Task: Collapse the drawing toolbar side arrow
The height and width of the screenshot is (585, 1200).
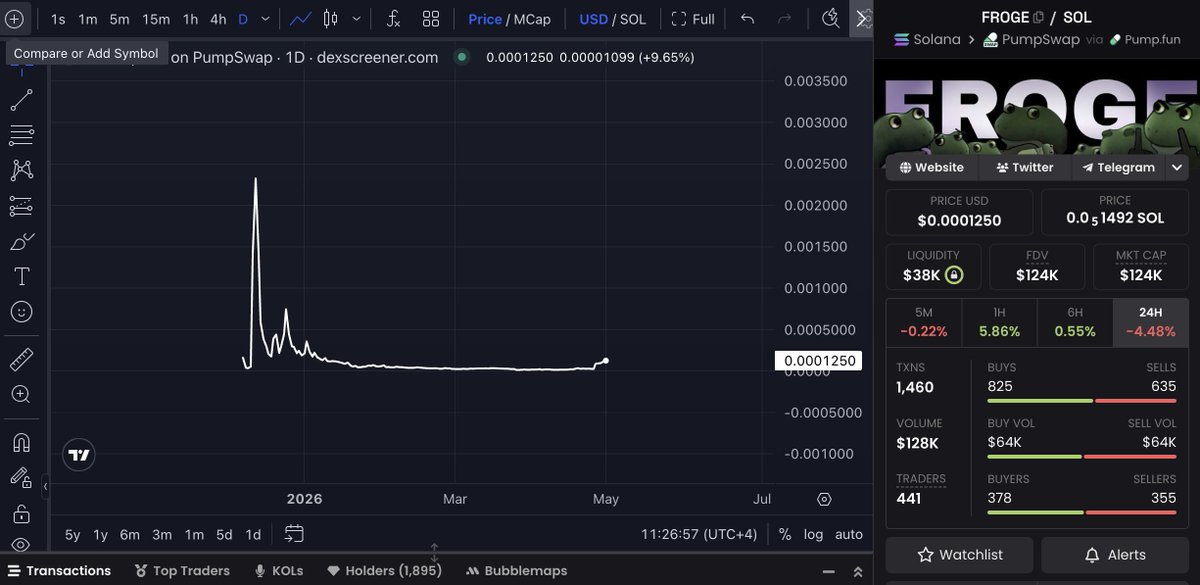Action: 45,486
